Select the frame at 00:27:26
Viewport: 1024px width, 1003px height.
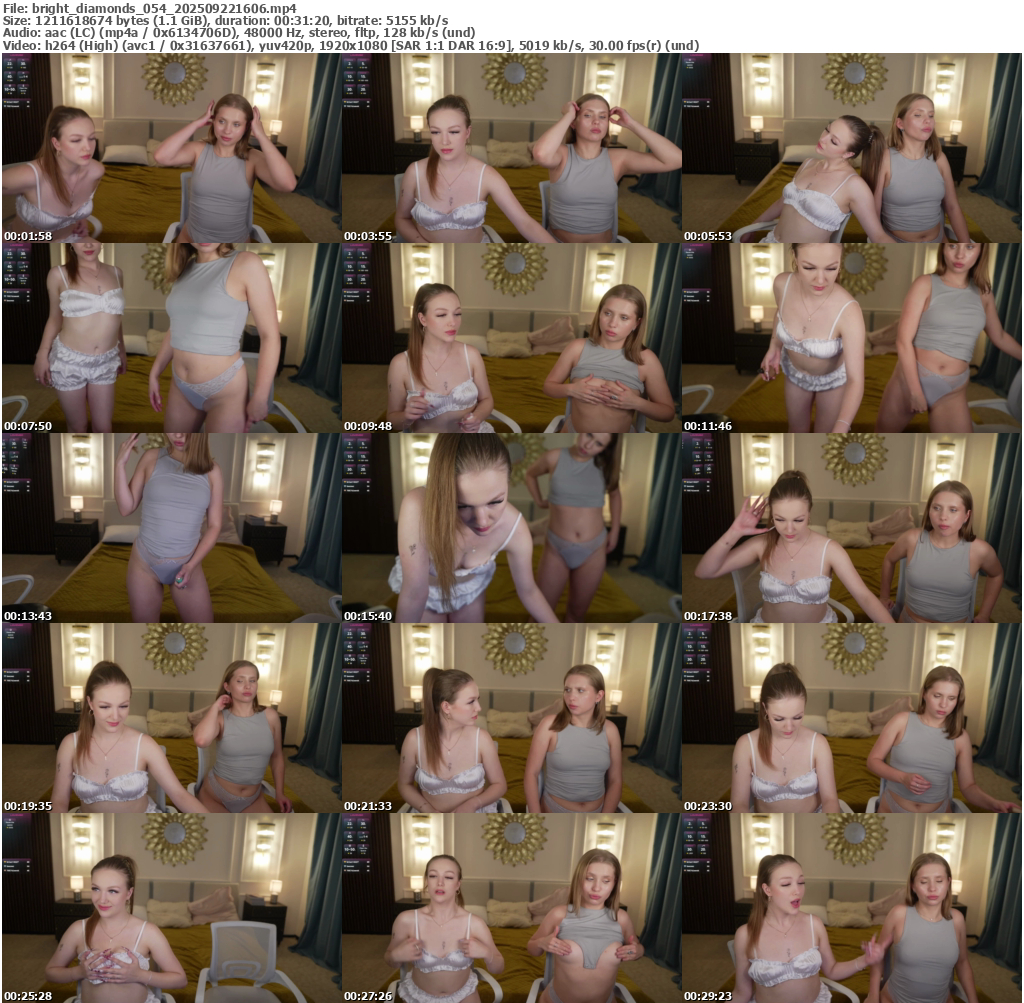point(511,908)
